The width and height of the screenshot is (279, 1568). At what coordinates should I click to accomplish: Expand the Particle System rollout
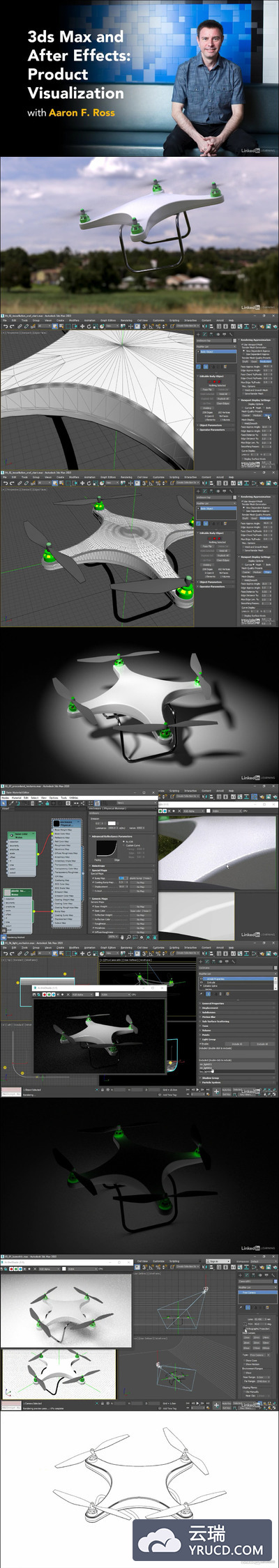point(236,1082)
